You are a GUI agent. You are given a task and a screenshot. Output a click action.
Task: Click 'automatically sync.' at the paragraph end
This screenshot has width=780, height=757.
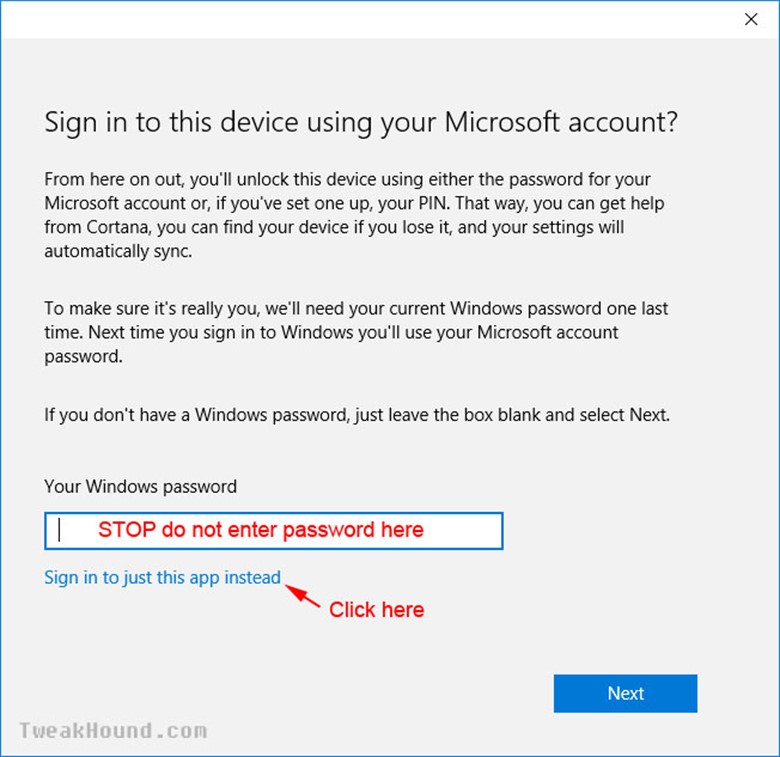coord(118,251)
